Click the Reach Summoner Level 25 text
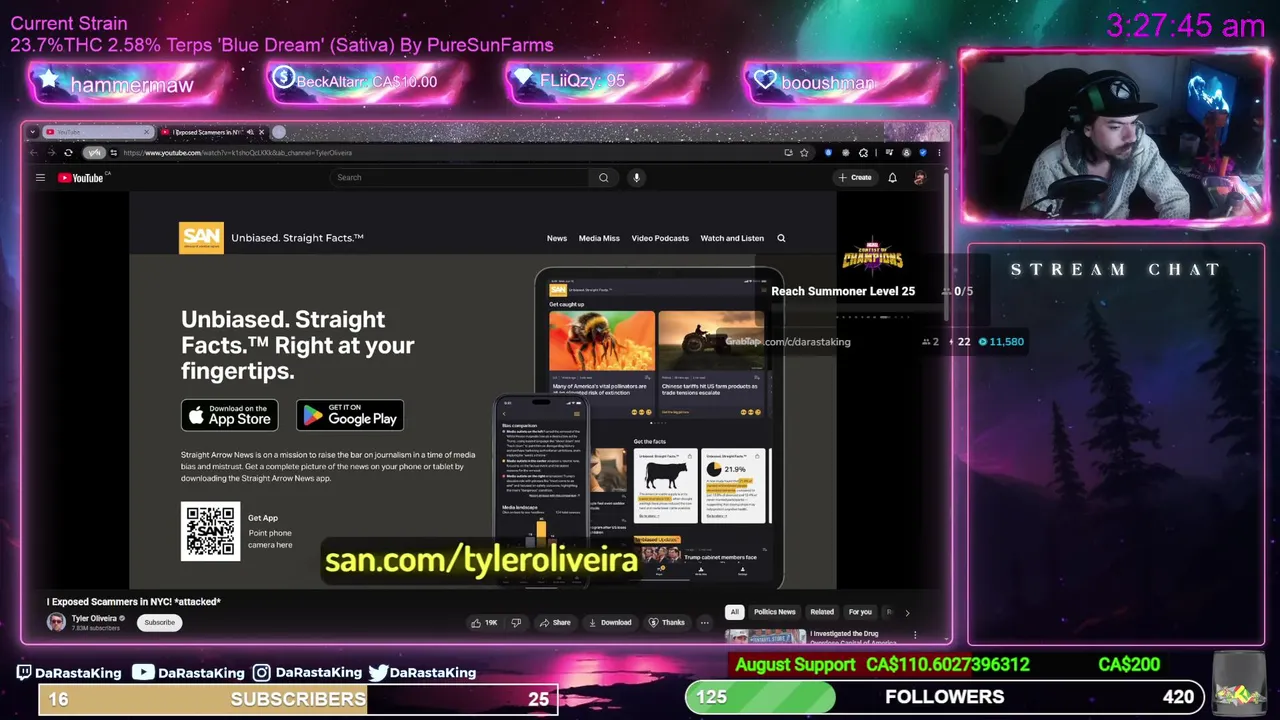This screenshot has width=1280, height=720. tap(843, 291)
